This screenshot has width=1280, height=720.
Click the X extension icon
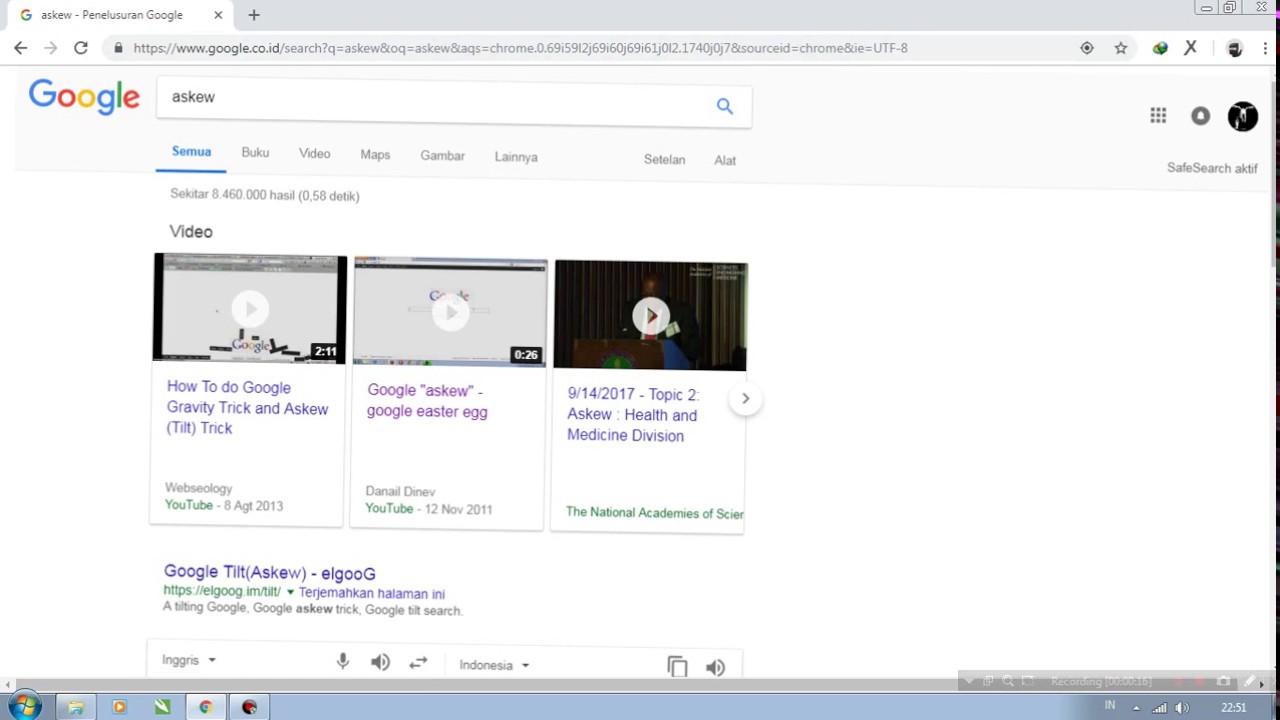[x=1190, y=48]
